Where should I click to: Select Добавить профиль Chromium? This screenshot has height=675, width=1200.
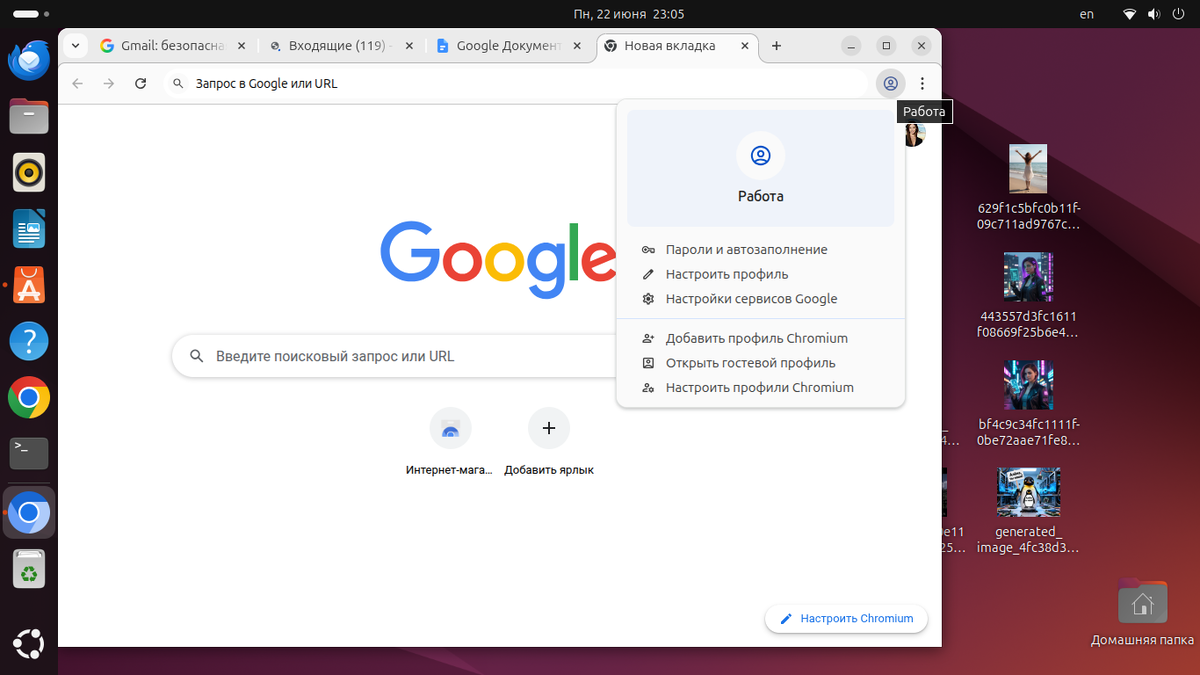pos(761,338)
